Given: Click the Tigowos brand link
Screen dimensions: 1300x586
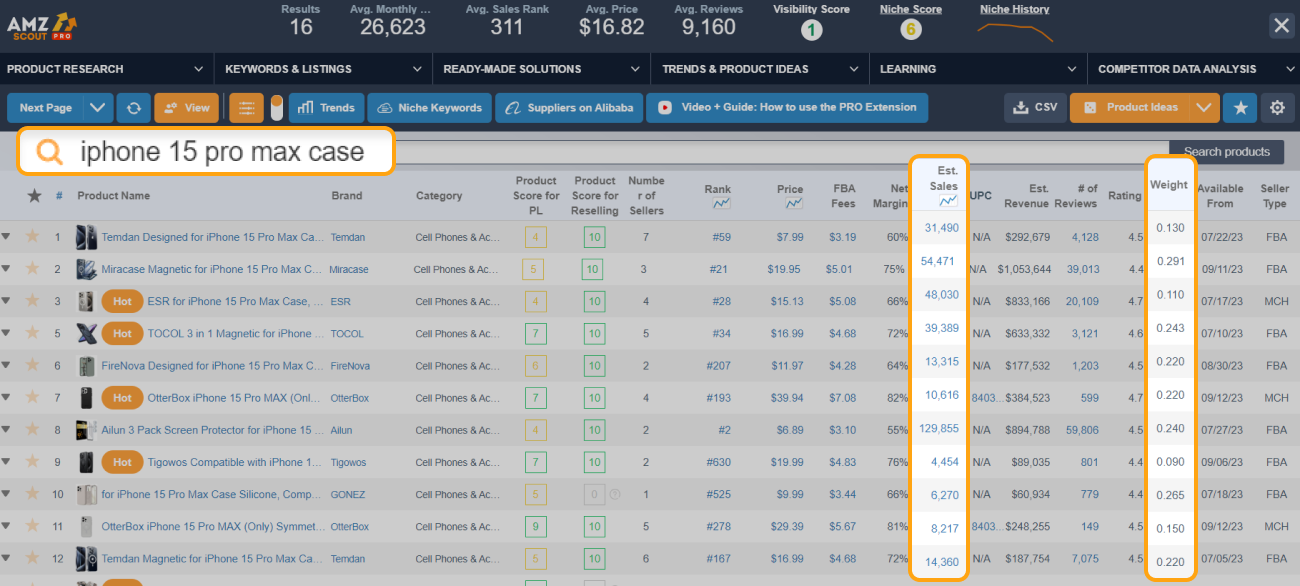Looking at the screenshot, I should tap(348, 462).
